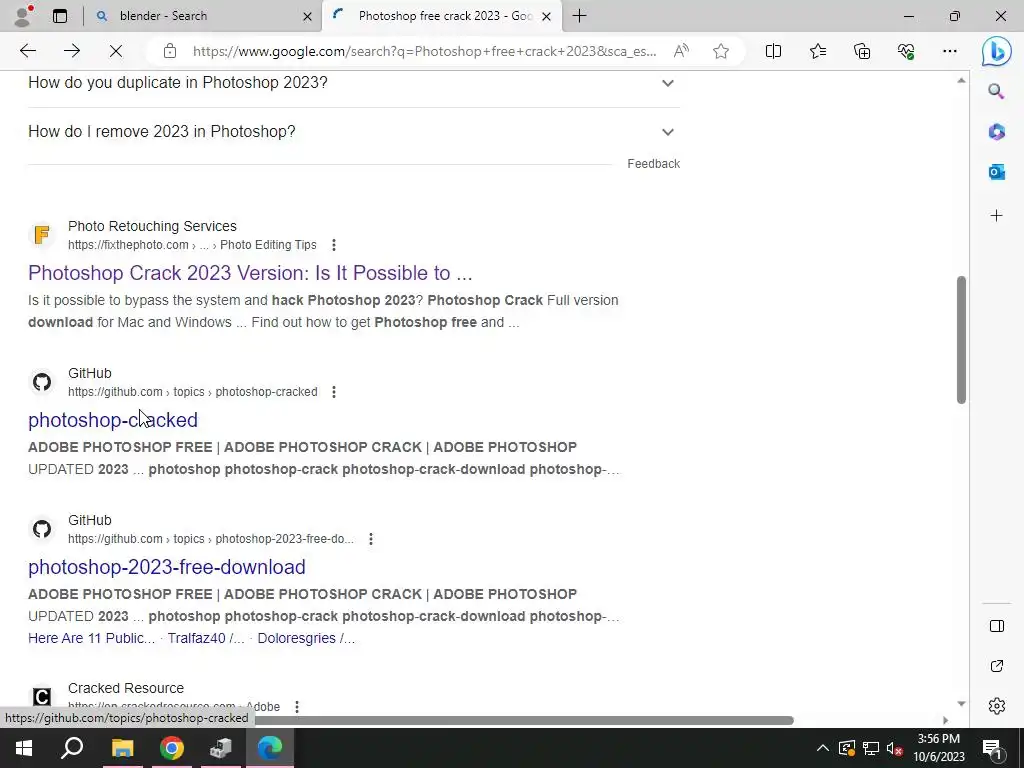Open muted volume tray icon
The width and height of the screenshot is (1024, 768).
pos(895,748)
